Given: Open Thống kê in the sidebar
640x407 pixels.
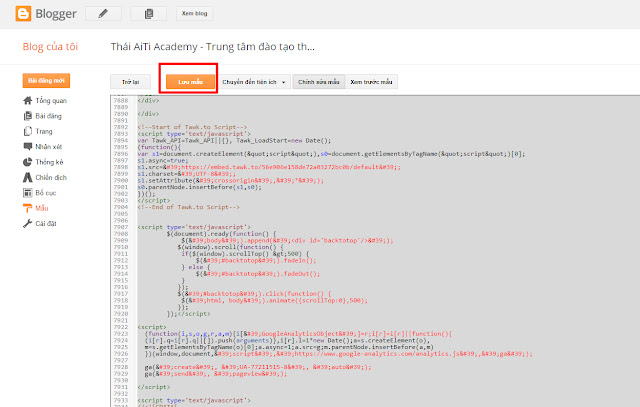Looking at the screenshot, I should (x=49, y=162).
